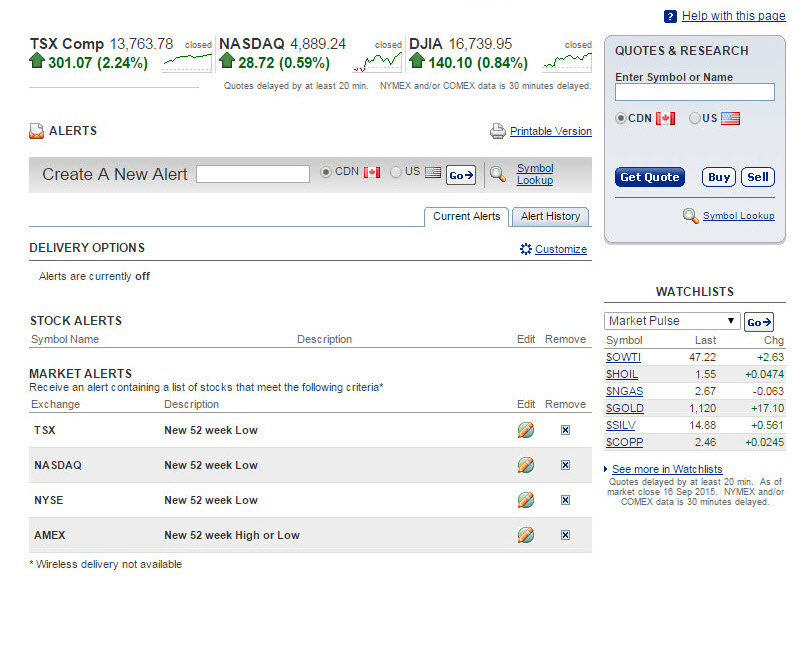
Task: Remove the AMEX market alert
Action: click(x=565, y=535)
